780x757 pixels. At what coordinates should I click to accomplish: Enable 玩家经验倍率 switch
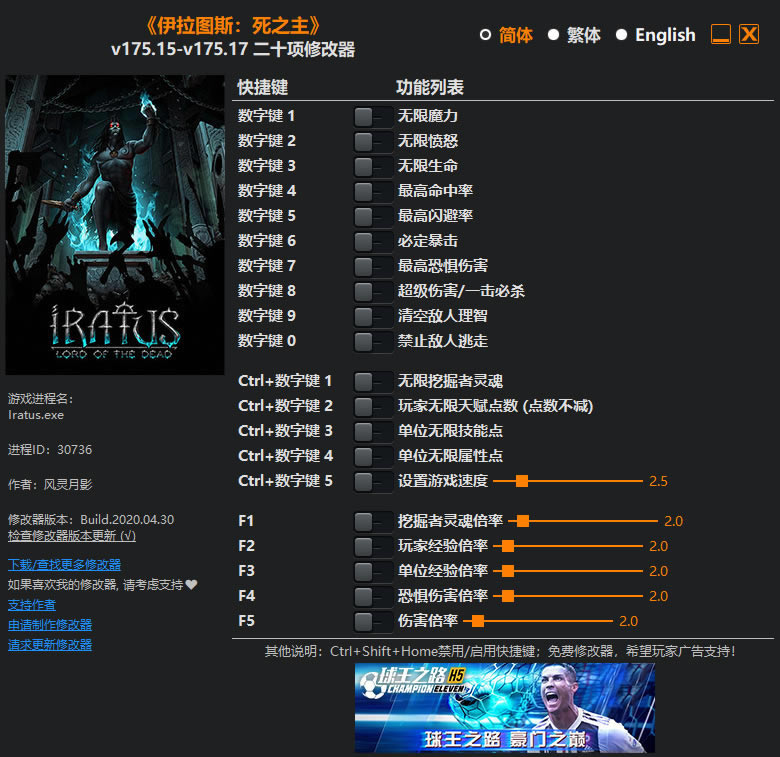(x=373, y=547)
